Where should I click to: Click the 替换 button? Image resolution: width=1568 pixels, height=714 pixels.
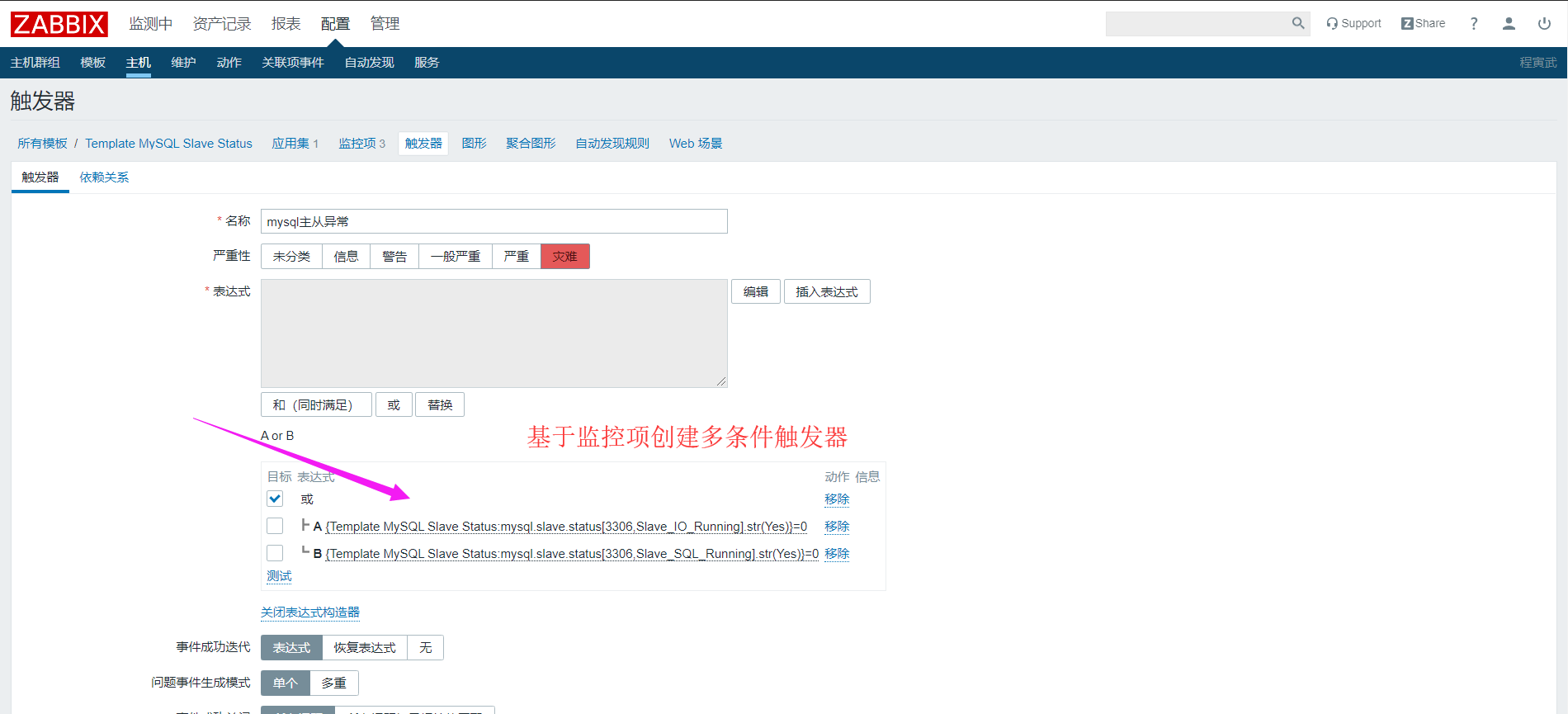[x=440, y=405]
